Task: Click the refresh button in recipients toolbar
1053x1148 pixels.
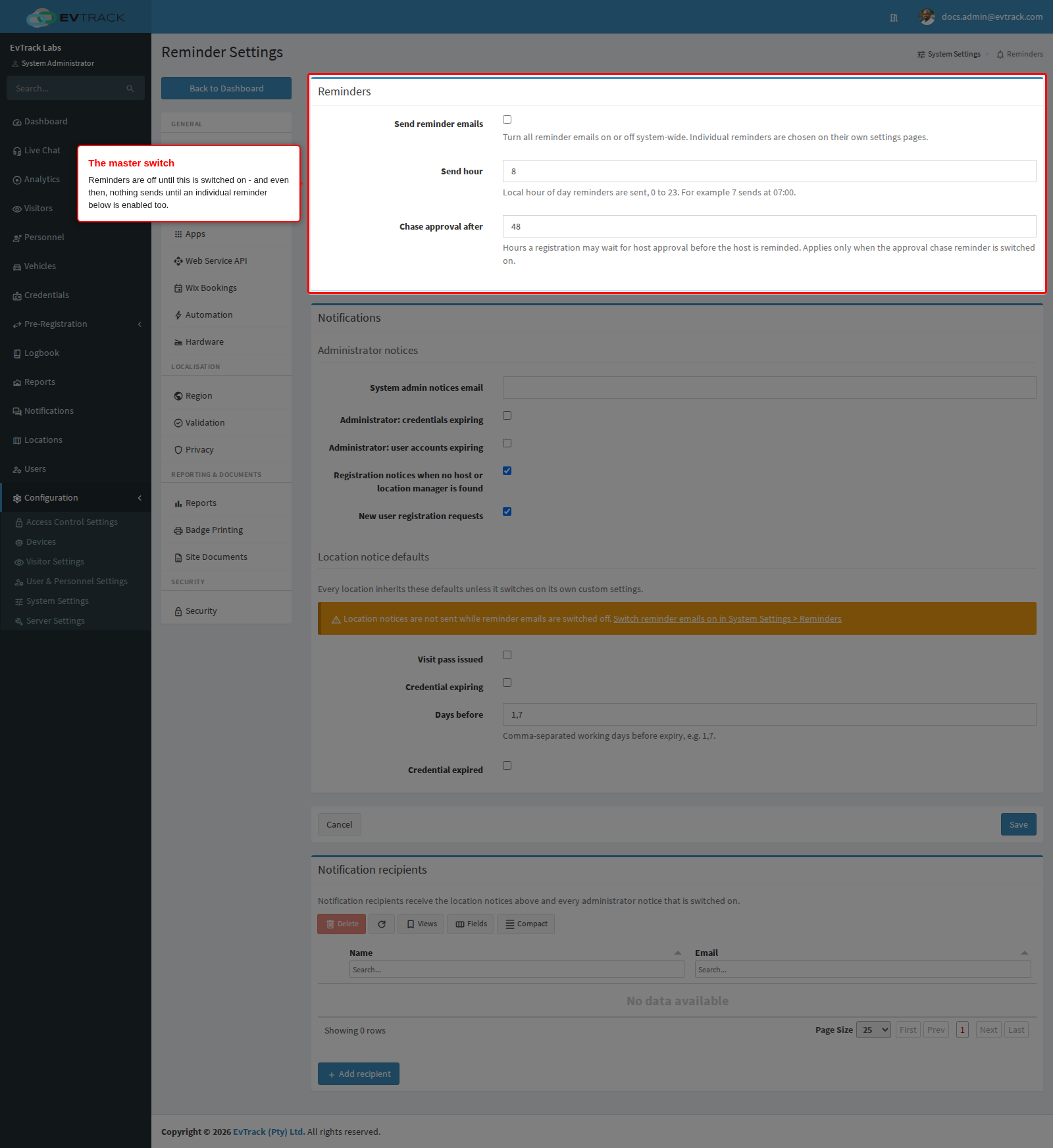Action: 382,924
